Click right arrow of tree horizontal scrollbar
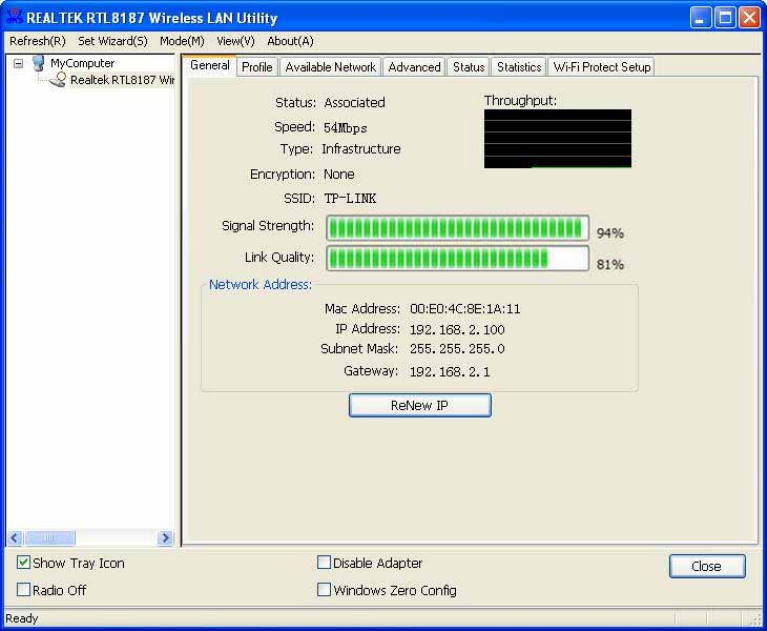Viewport: 767px width, 631px height. (x=166, y=538)
